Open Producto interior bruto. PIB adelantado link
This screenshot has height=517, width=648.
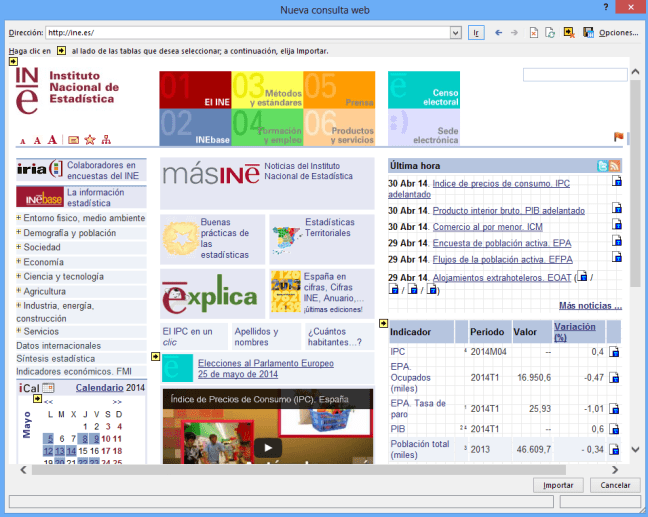508,210
